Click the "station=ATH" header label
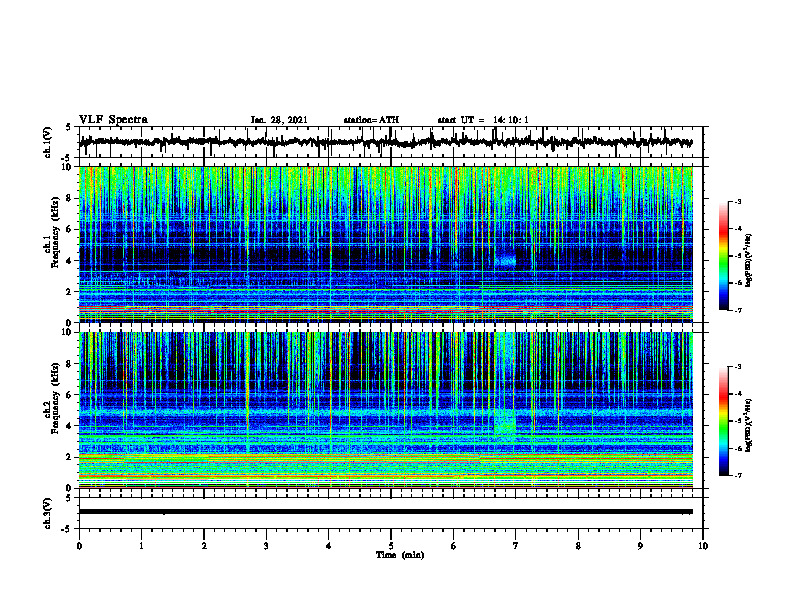The width and height of the screenshot is (792, 612). [x=371, y=120]
